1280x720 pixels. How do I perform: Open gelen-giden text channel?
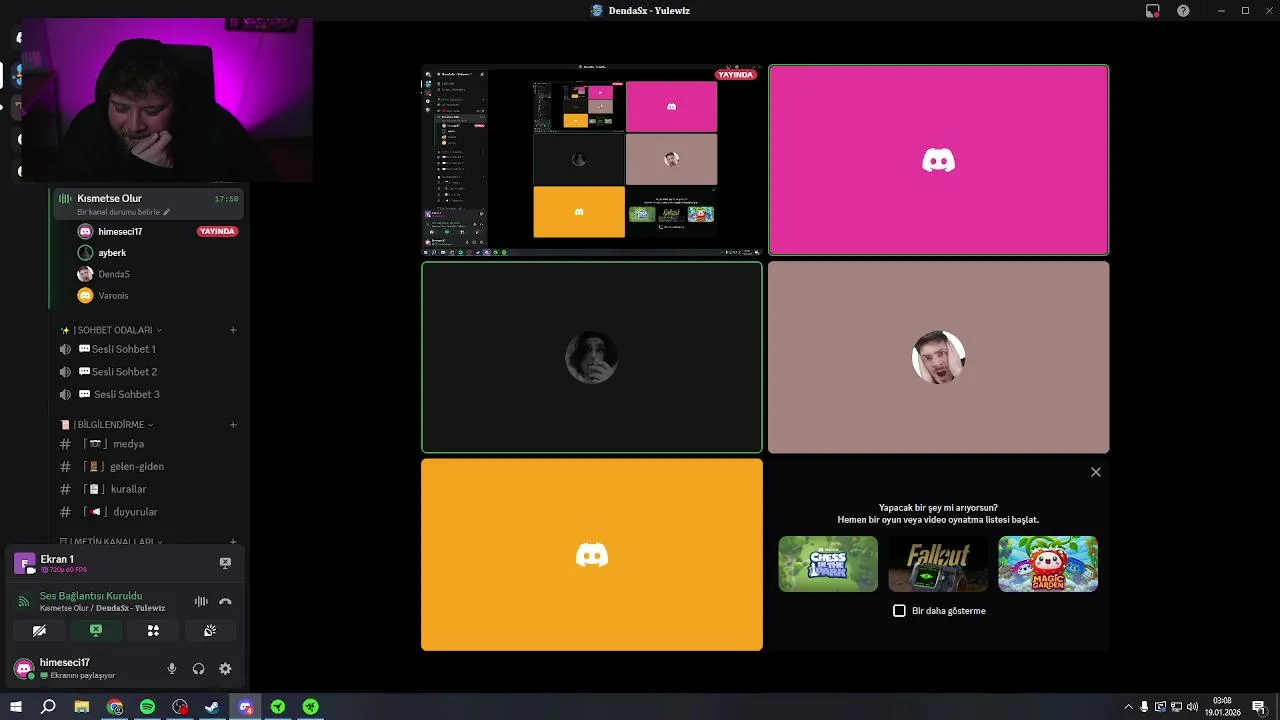137,467
